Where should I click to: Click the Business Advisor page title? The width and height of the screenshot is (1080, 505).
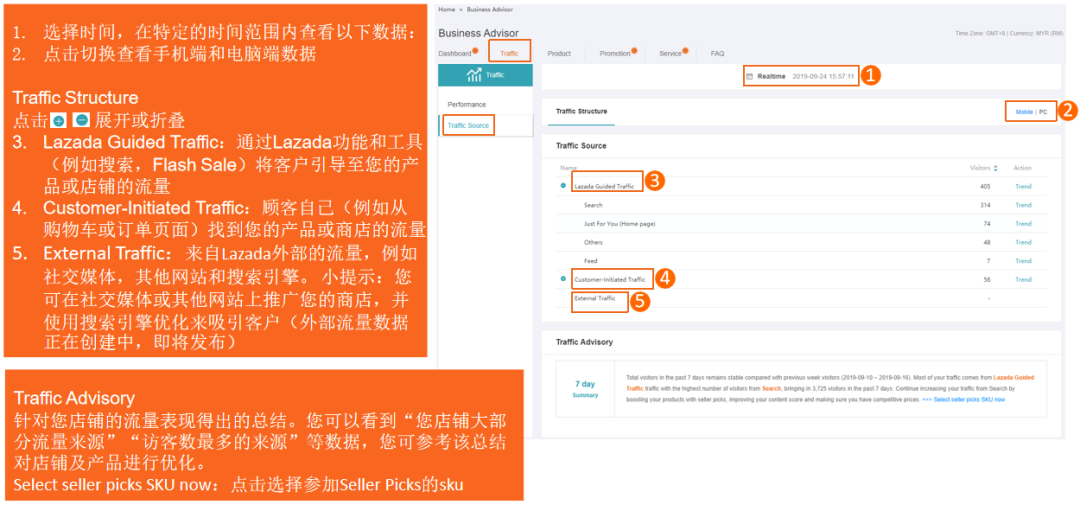coord(478,33)
